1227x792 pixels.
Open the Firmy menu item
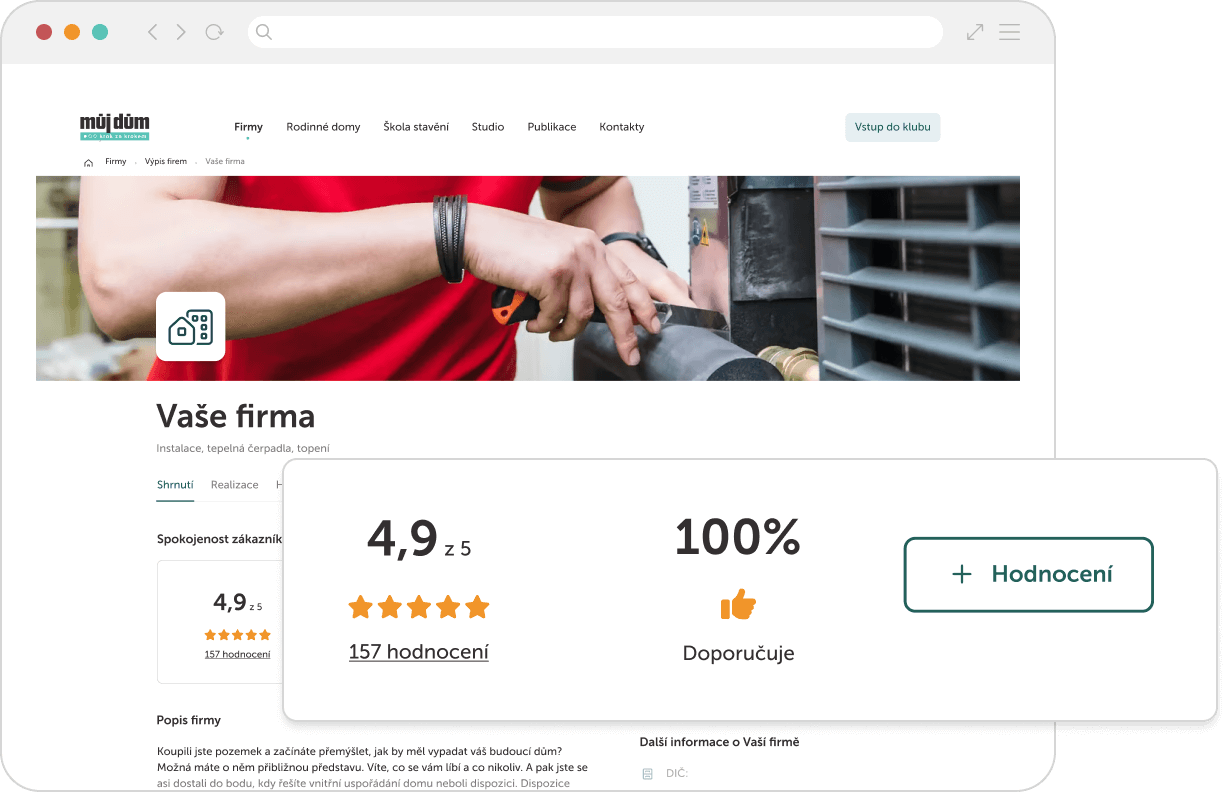coord(248,127)
